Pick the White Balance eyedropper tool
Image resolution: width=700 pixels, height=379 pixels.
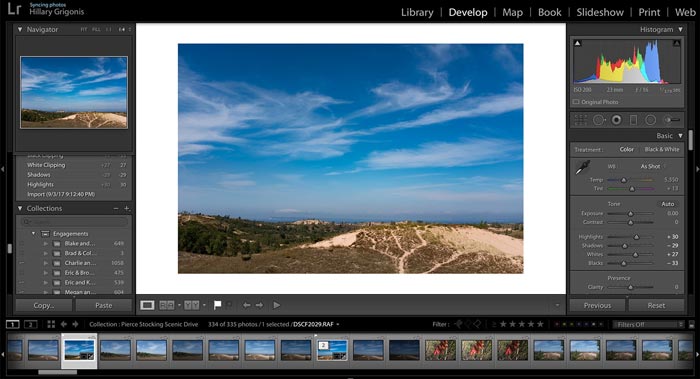[x=582, y=167]
